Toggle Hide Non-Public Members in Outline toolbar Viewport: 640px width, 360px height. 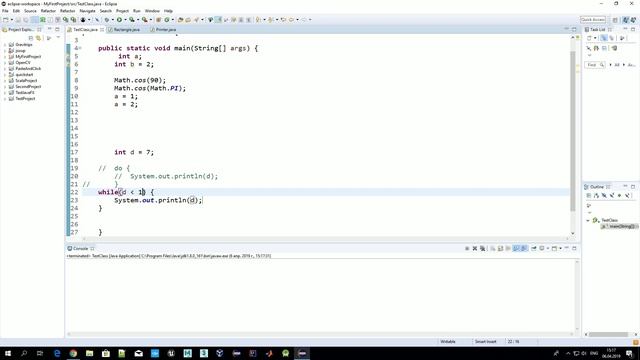click(x=620, y=196)
